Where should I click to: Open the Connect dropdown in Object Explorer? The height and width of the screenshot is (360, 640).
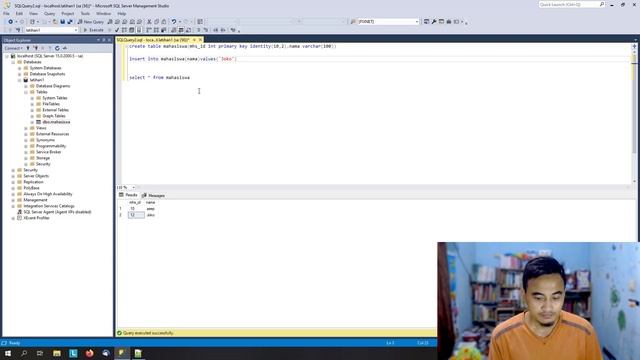(13, 48)
